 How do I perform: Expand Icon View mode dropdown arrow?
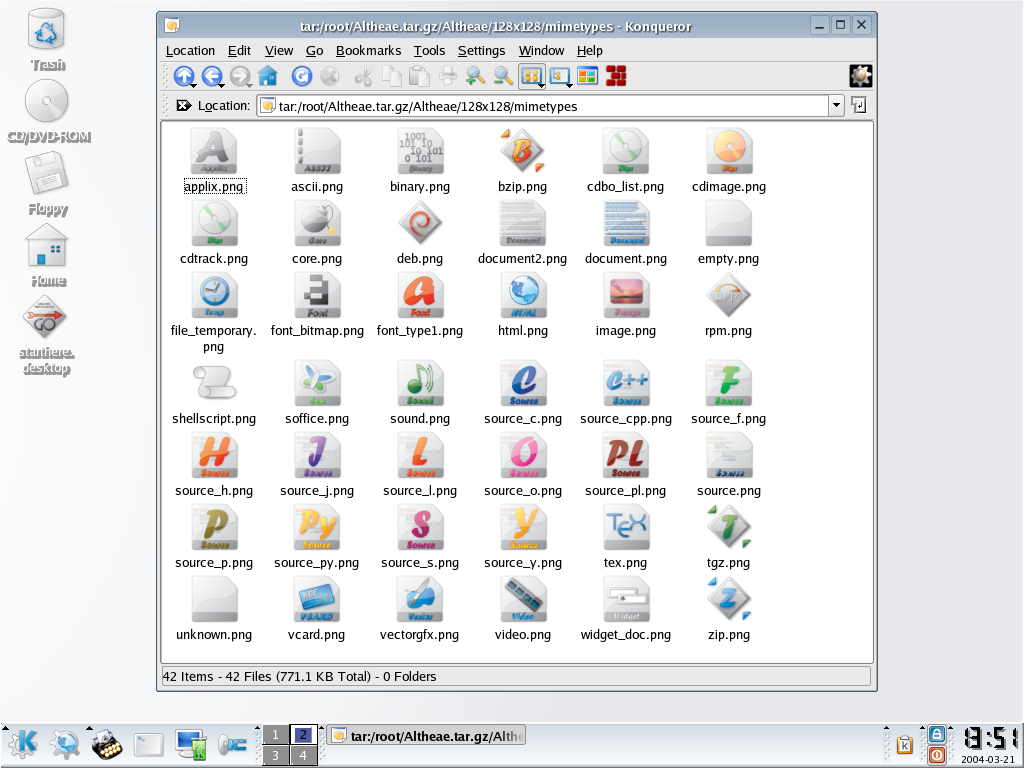[x=541, y=86]
